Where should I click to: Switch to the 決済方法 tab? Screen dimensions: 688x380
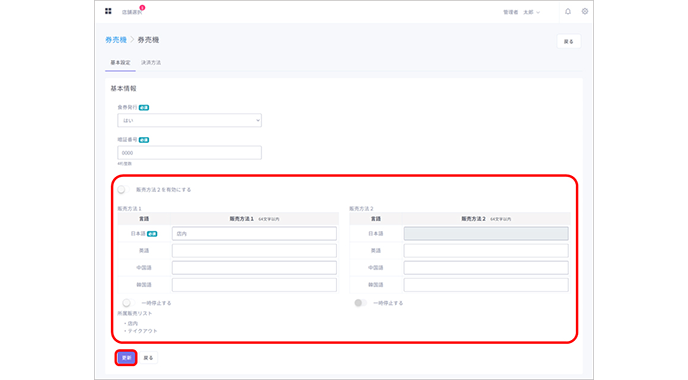coord(151,63)
